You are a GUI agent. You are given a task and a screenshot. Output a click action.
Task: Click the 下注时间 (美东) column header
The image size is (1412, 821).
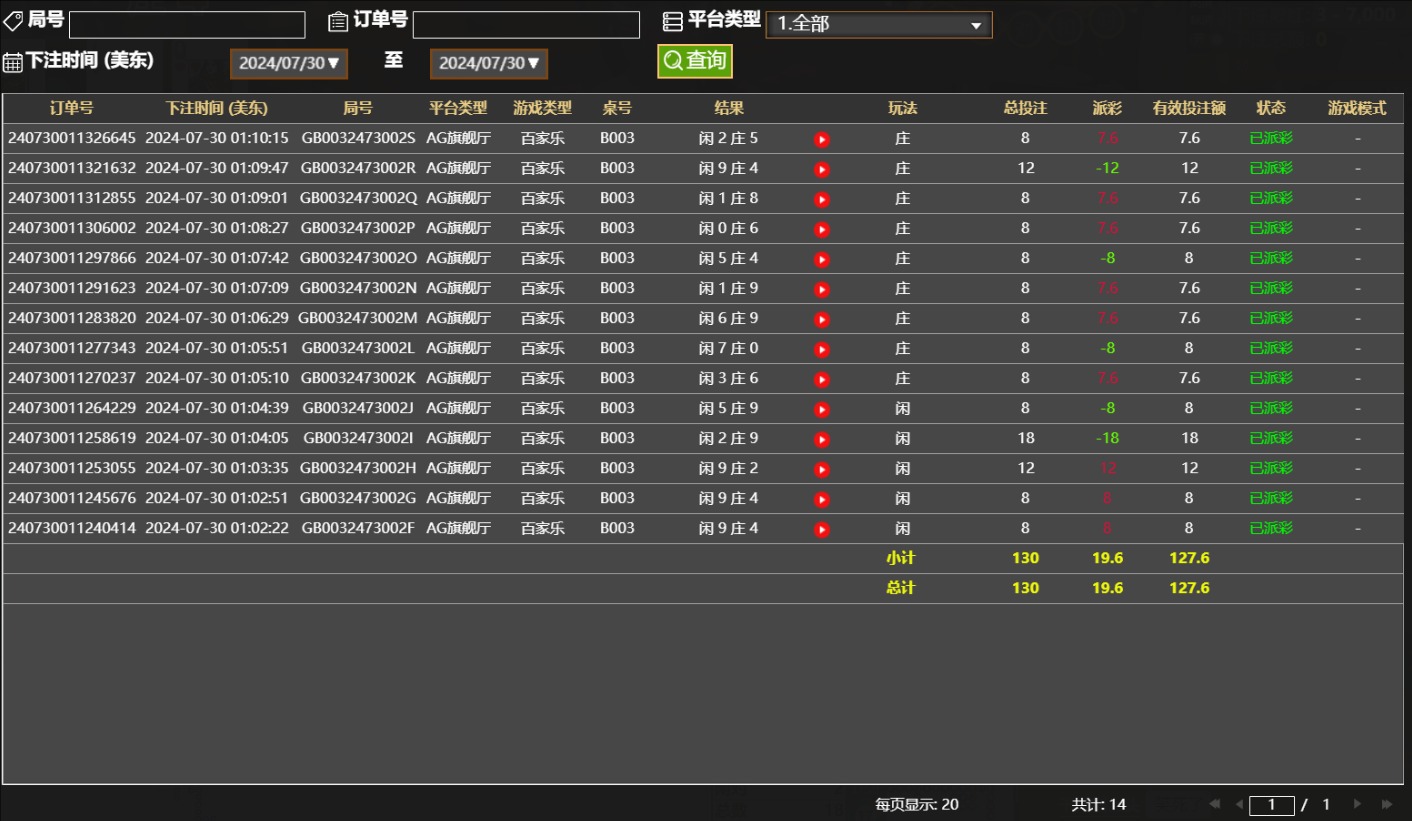pyautogui.click(x=217, y=108)
